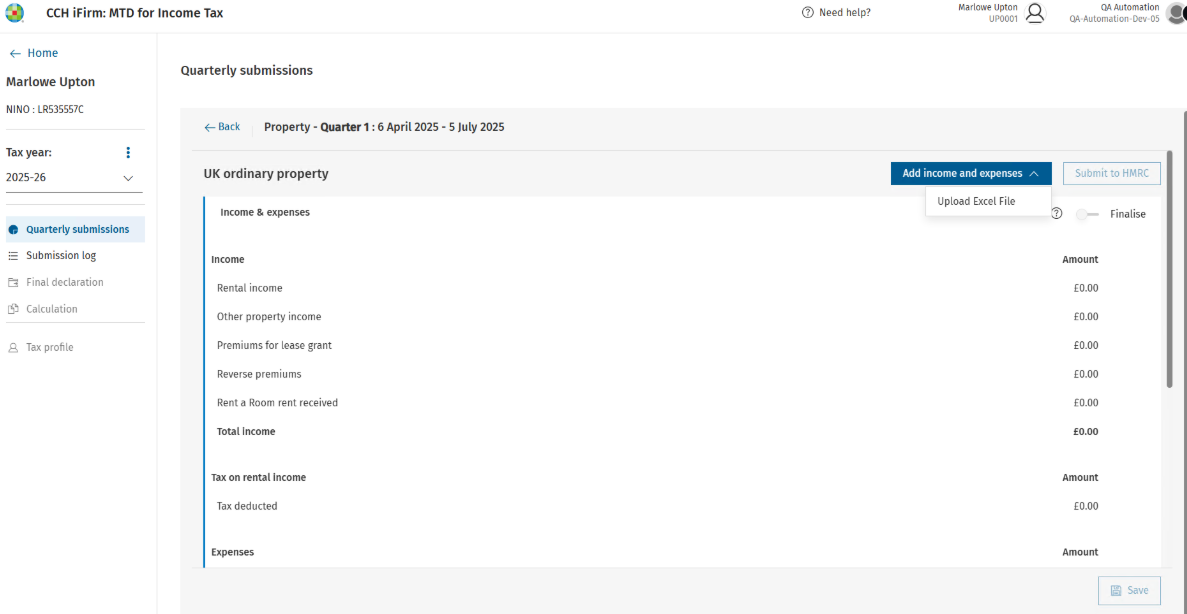
Task: Click the Tax deducted £0.00 amount
Action: tap(1086, 506)
